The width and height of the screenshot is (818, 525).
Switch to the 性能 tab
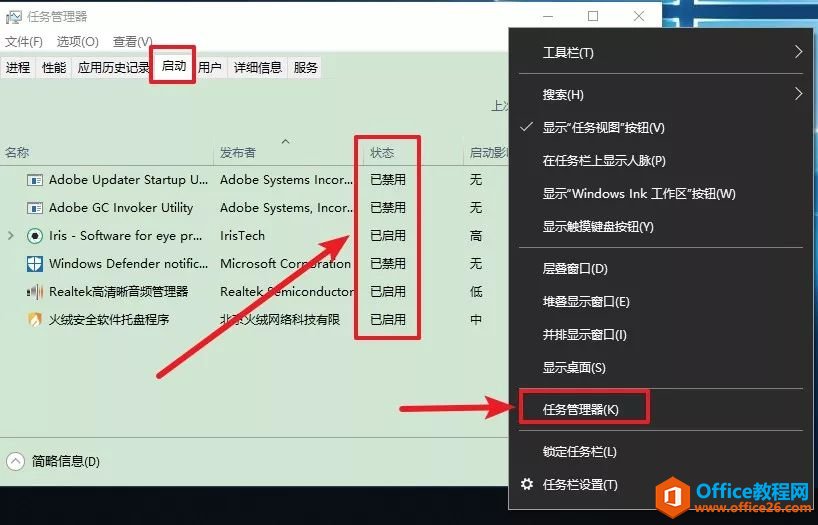54,68
